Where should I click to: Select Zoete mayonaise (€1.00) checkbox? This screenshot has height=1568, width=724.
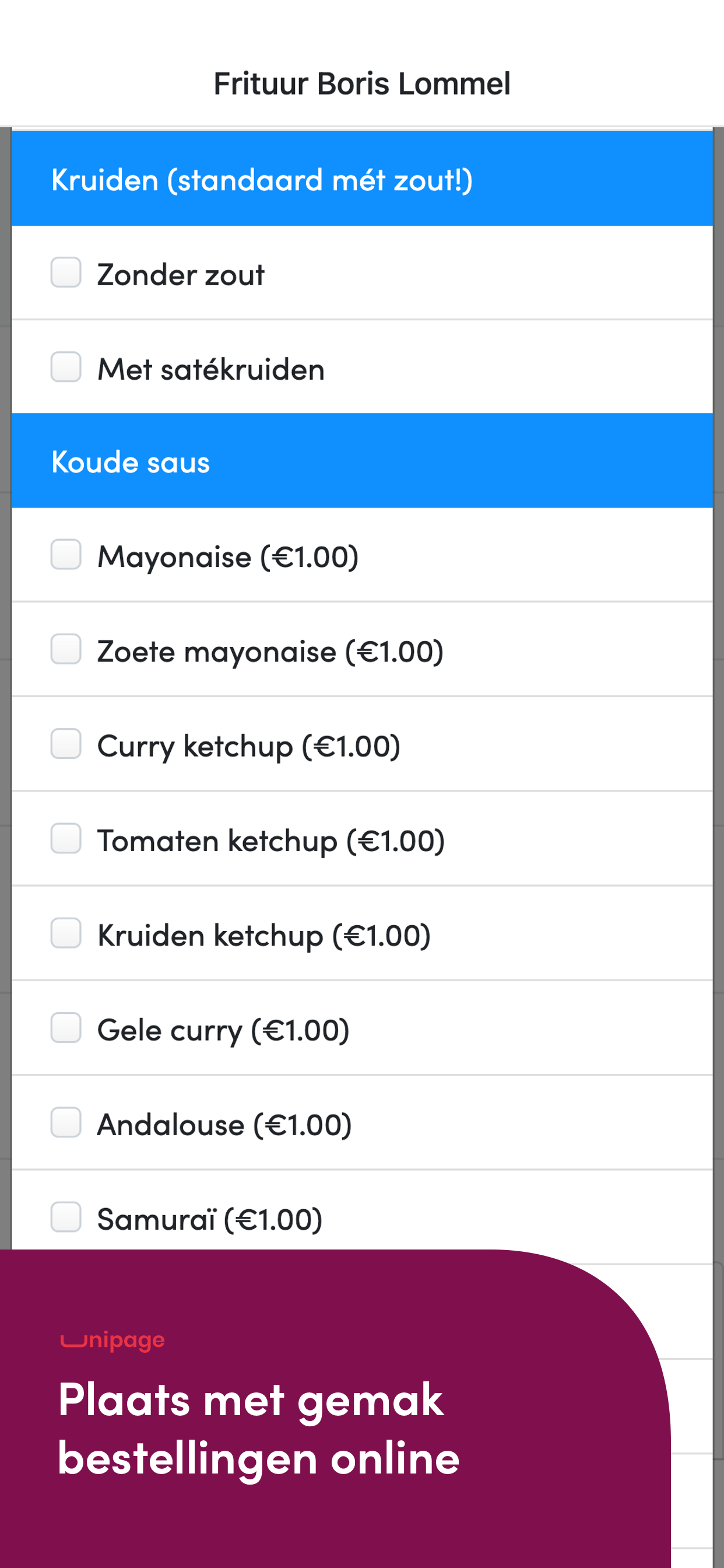[x=66, y=649]
